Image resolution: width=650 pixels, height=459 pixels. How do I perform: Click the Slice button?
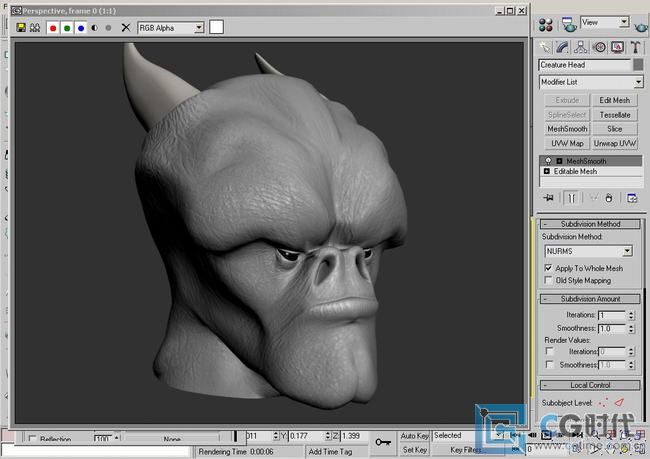tap(614, 129)
